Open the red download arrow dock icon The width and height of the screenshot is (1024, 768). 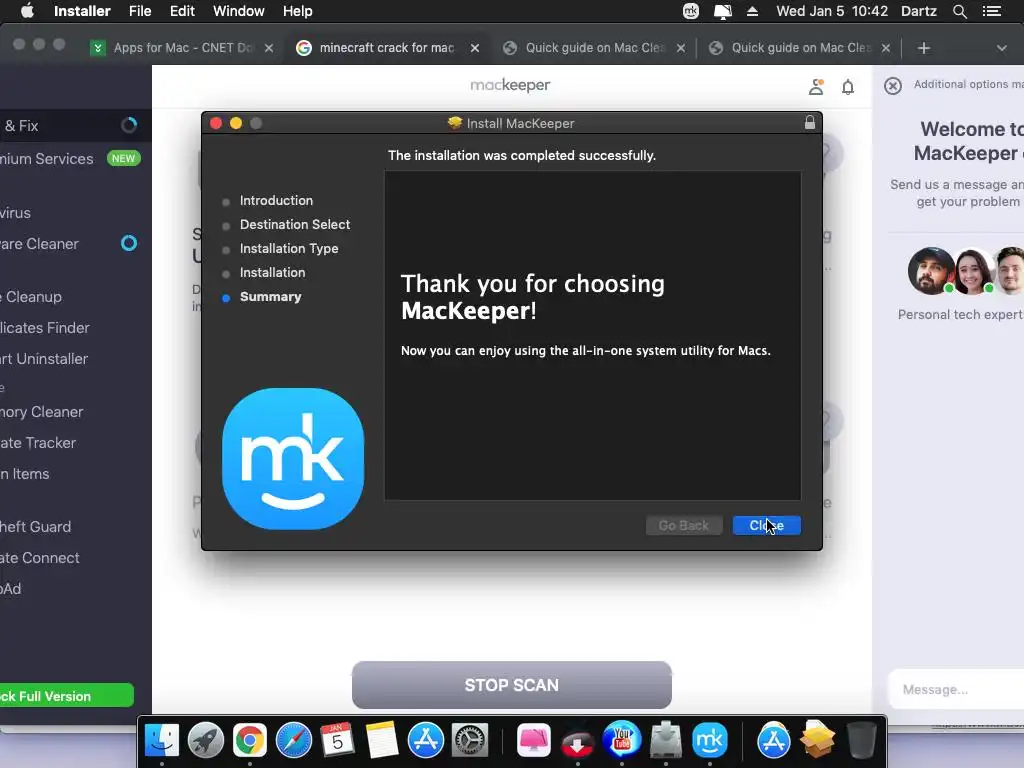[x=577, y=743]
